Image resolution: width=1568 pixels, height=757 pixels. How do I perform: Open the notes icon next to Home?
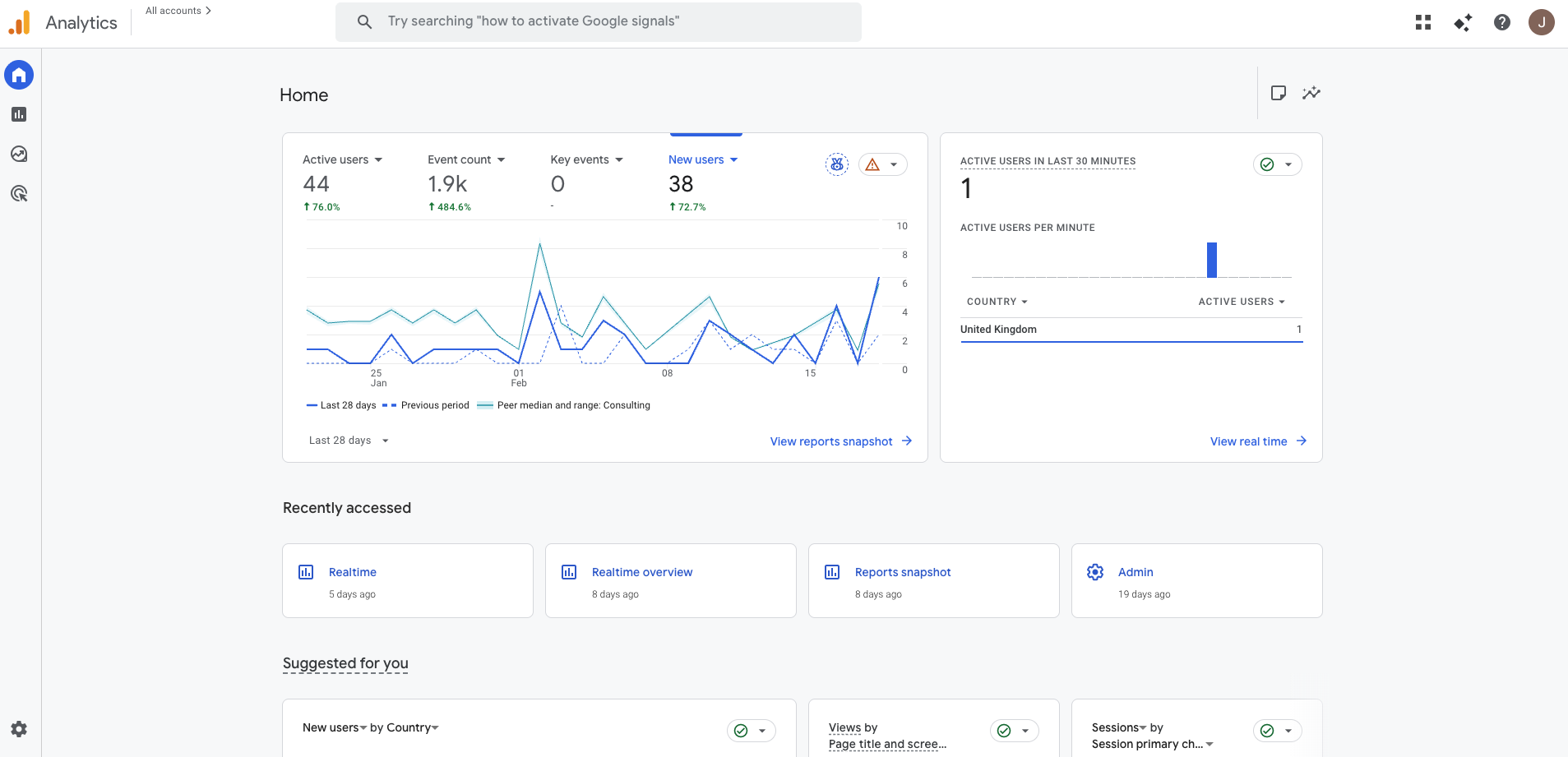tap(1279, 93)
